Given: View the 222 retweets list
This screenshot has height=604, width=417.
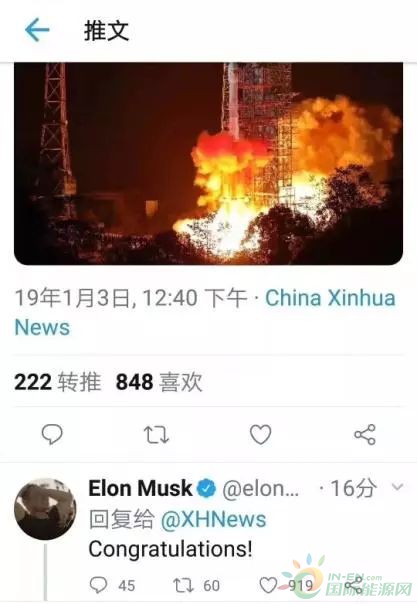Looking at the screenshot, I should (57, 382).
